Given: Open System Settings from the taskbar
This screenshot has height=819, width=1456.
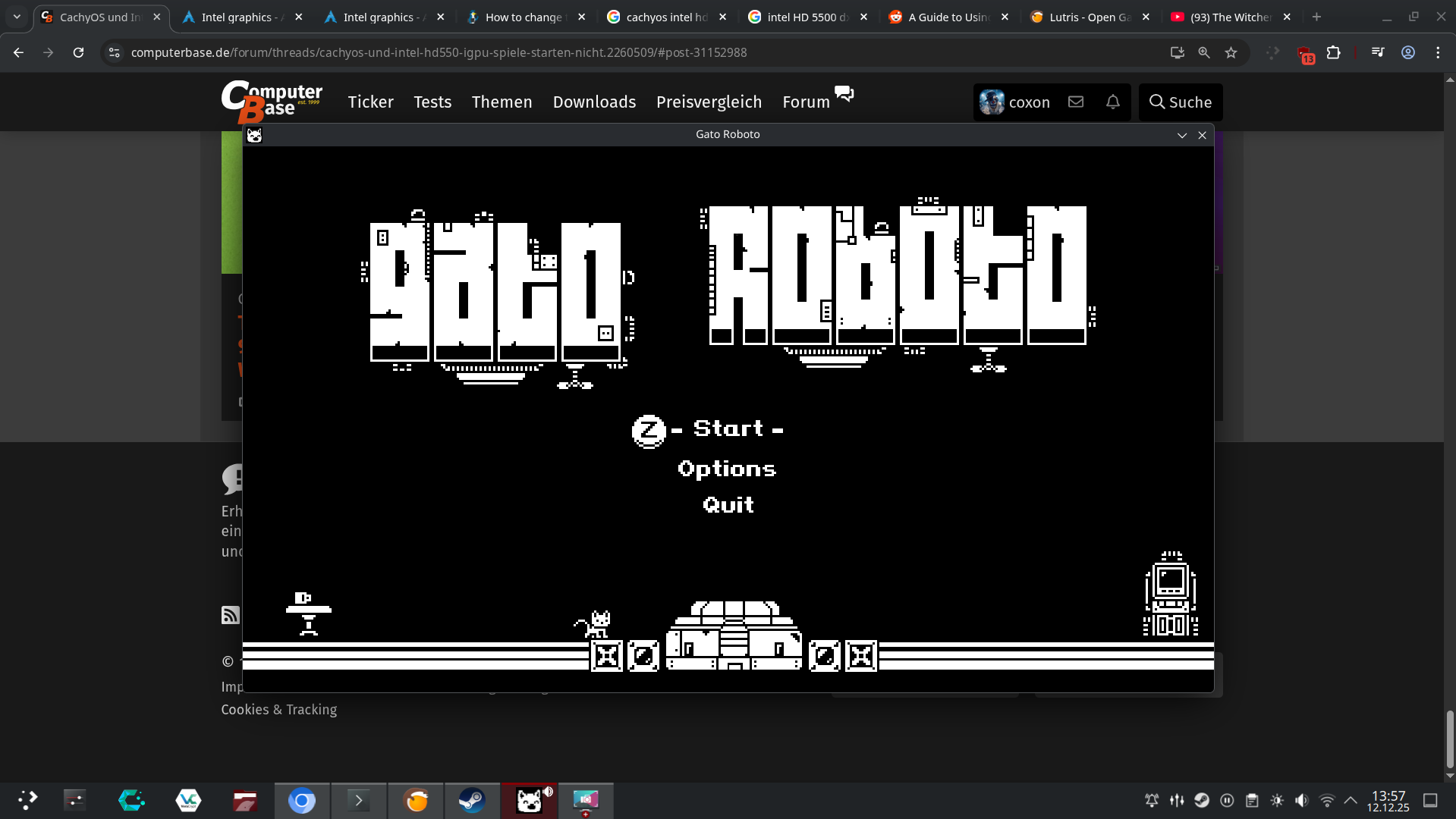Looking at the screenshot, I should coord(74,800).
